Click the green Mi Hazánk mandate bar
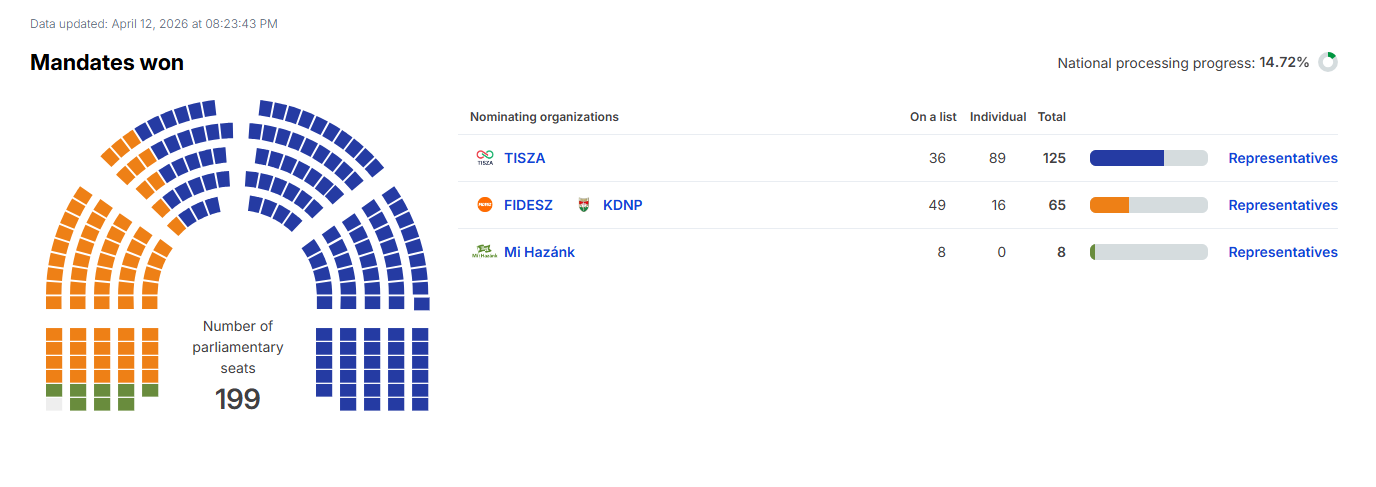1376x487 pixels. tap(1093, 252)
